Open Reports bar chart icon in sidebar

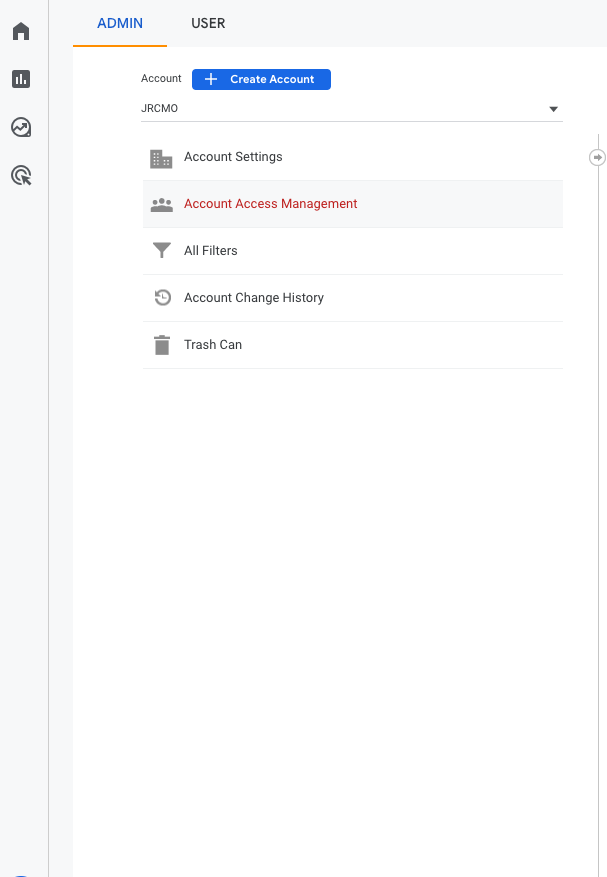[x=21, y=79]
